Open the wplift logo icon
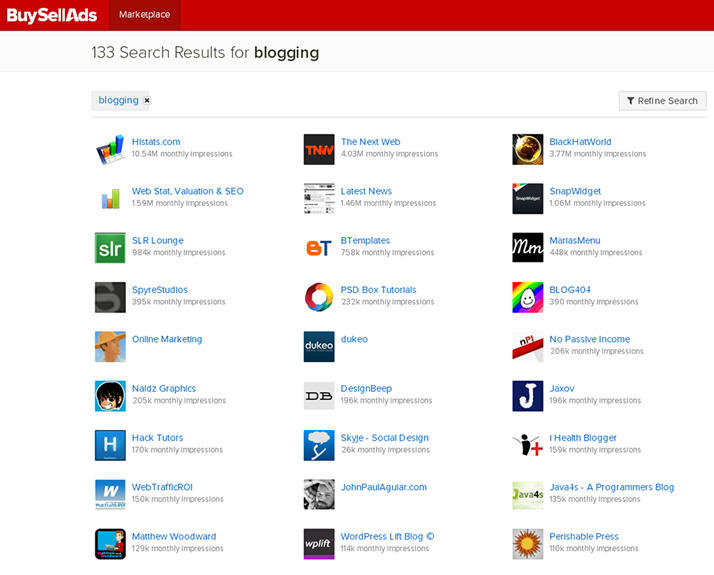714x575 pixels. [319, 544]
